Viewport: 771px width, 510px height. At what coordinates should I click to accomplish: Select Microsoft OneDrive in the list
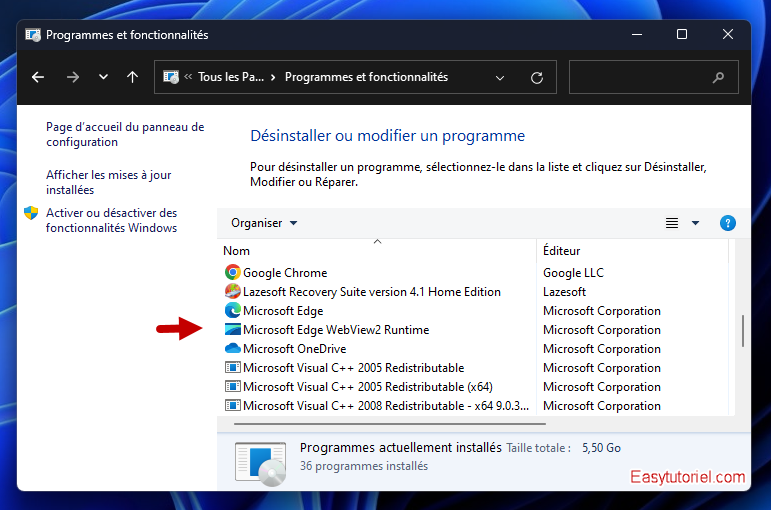(x=295, y=349)
